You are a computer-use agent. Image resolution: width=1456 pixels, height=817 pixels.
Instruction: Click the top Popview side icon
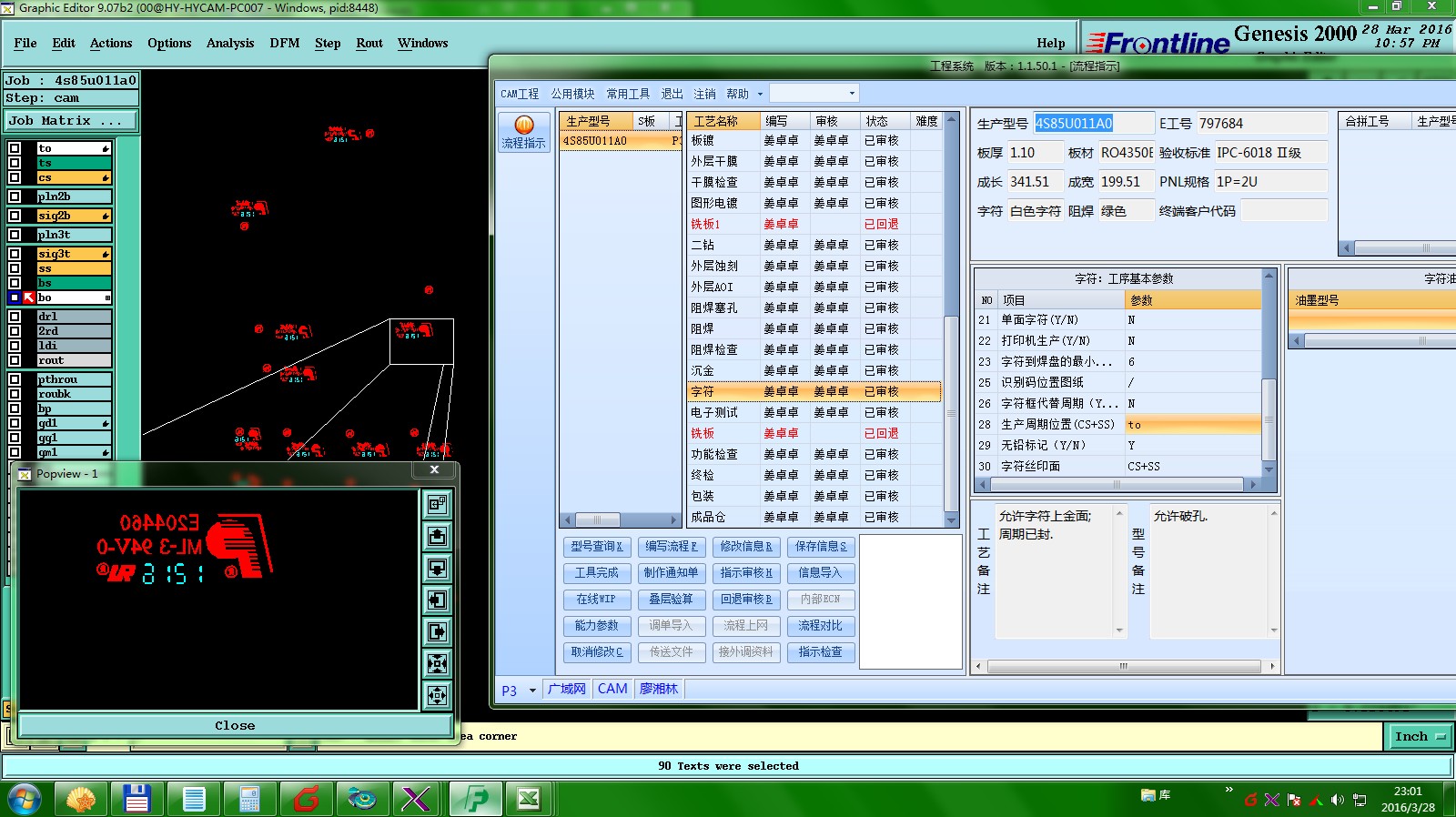(438, 504)
